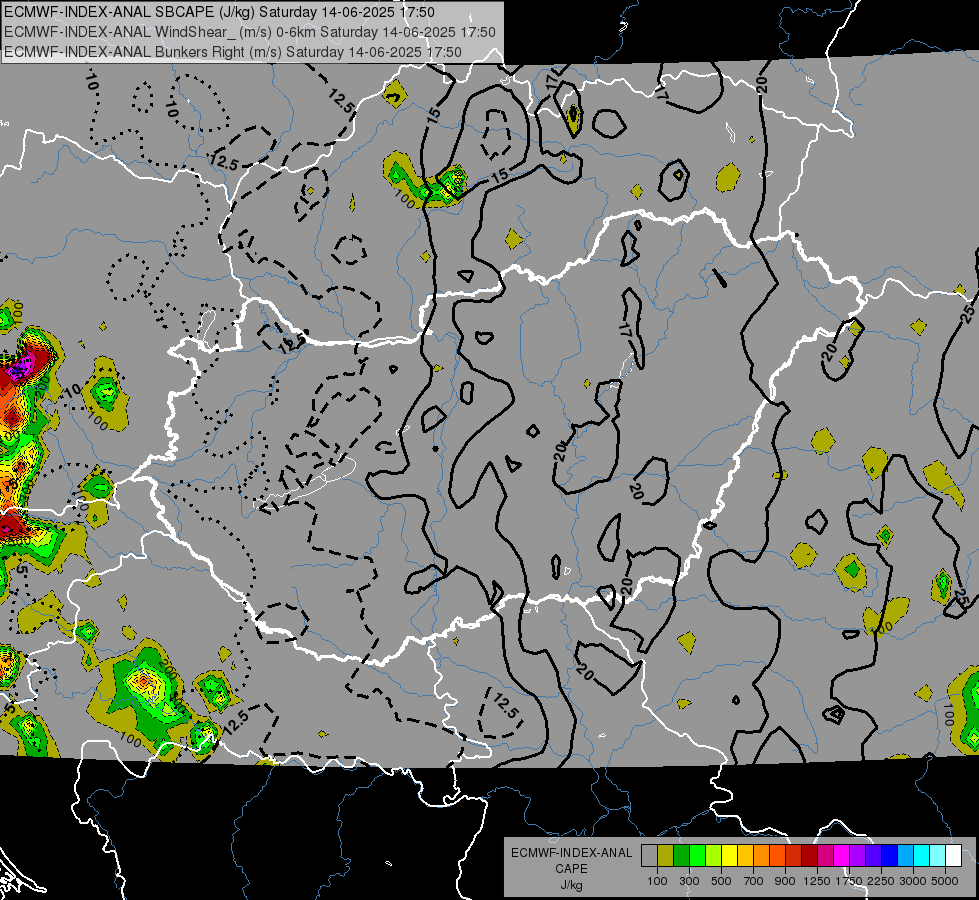Click the red-orange swatch before the 900 mark
This screenshot has height=900, width=979.
(x=777, y=855)
